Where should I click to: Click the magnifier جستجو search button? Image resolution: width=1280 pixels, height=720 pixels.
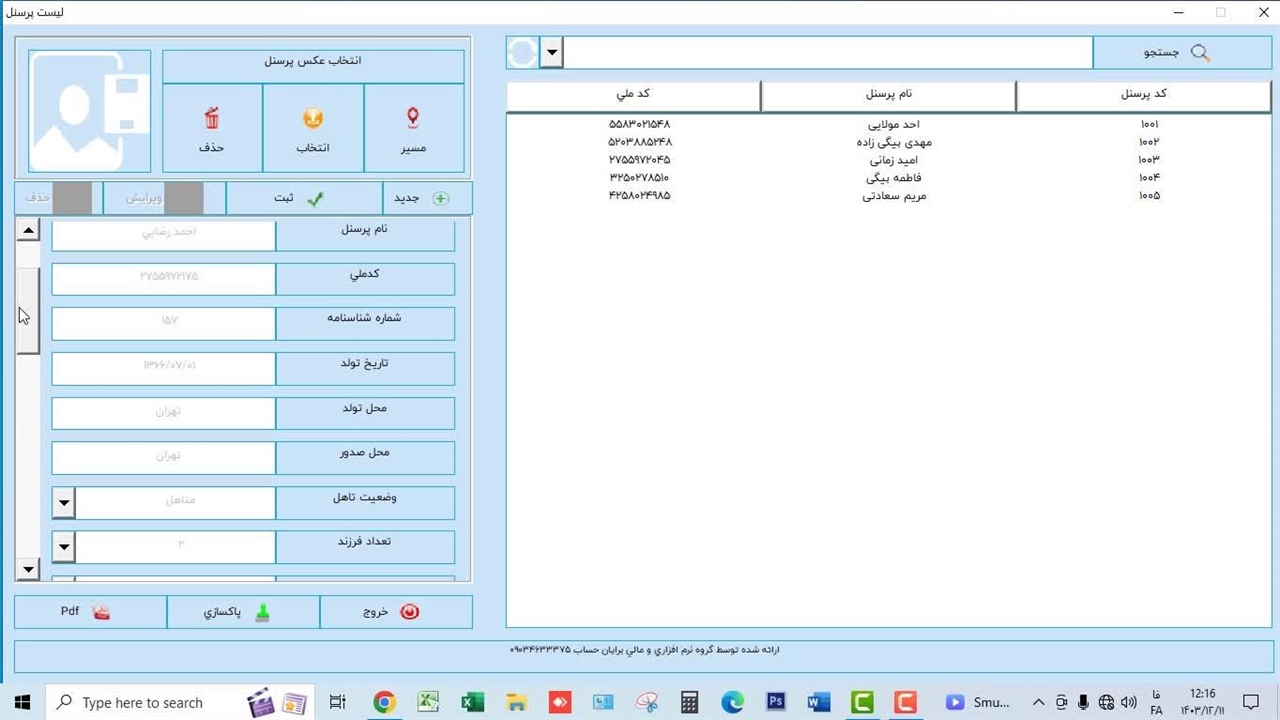click(1180, 53)
